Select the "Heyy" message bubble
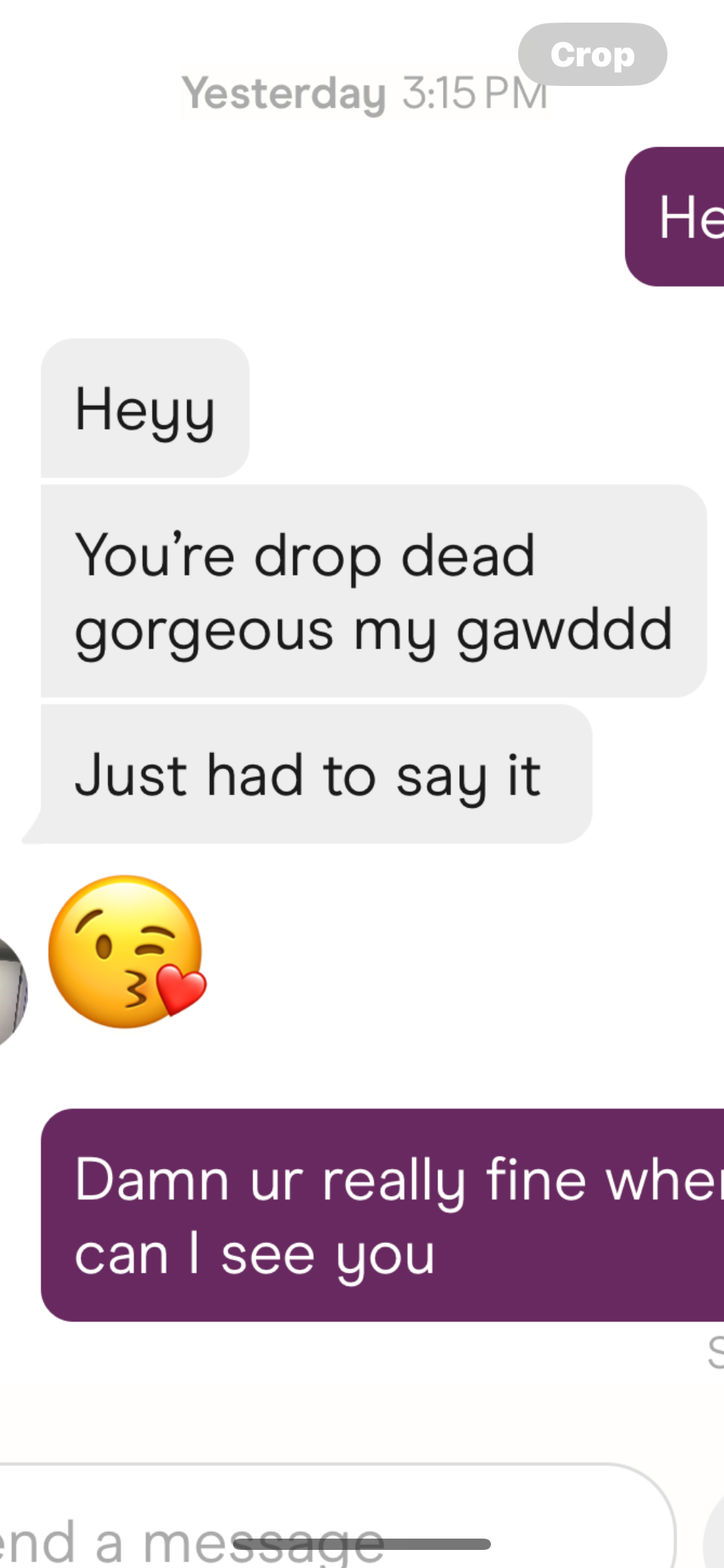 145,407
